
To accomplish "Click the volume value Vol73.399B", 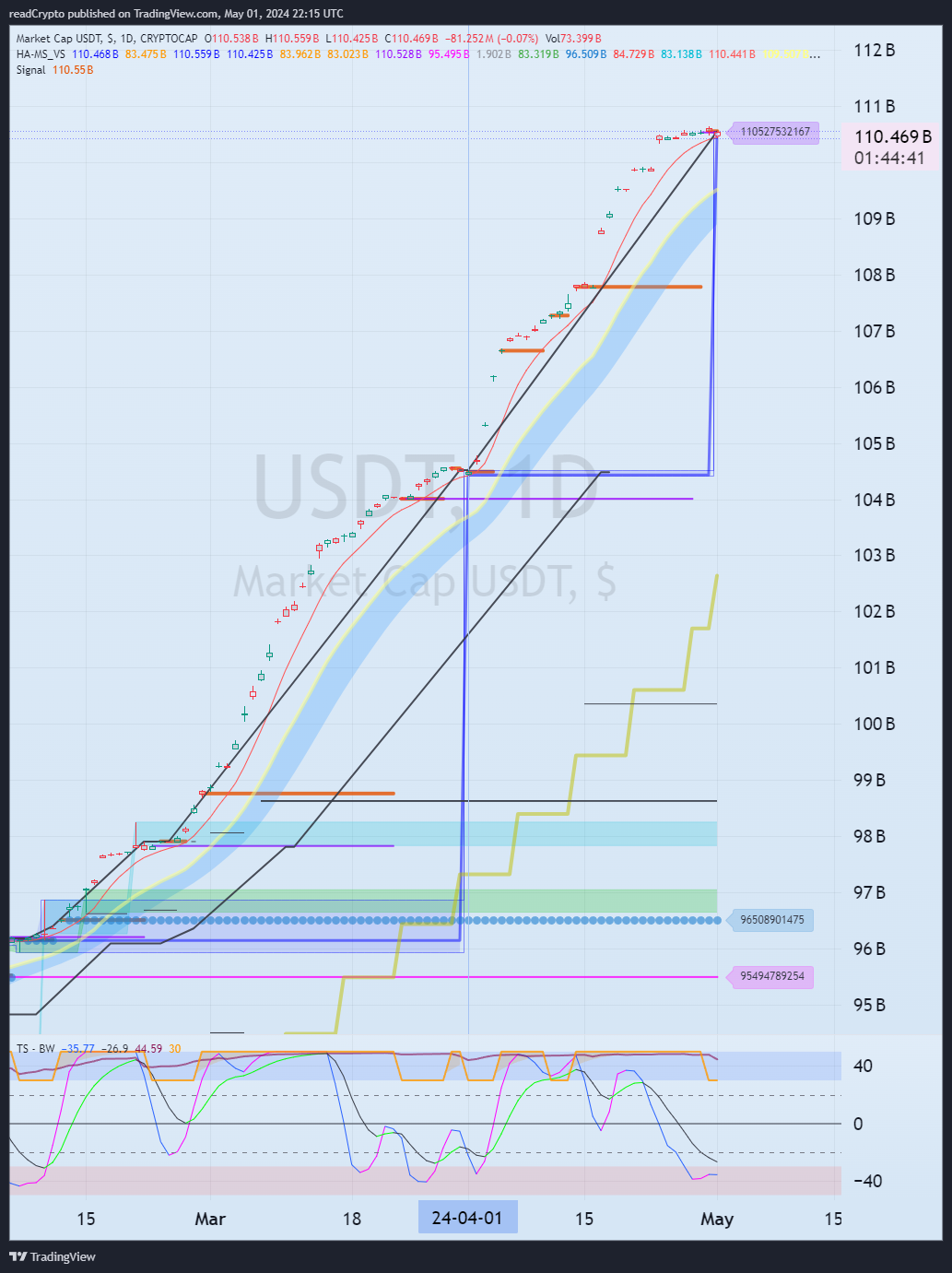I will (573, 39).
